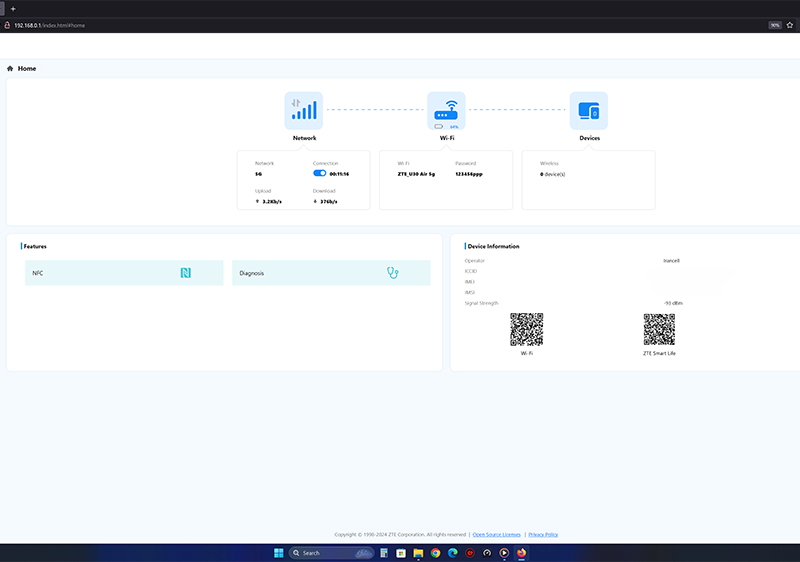
Task: Open the NFC feature tile
Action: [124, 273]
